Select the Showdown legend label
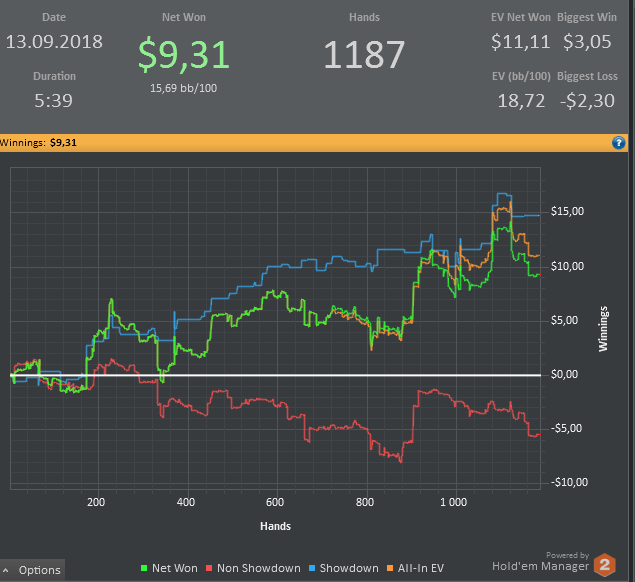Image resolution: width=635 pixels, height=582 pixels. pos(349,568)
